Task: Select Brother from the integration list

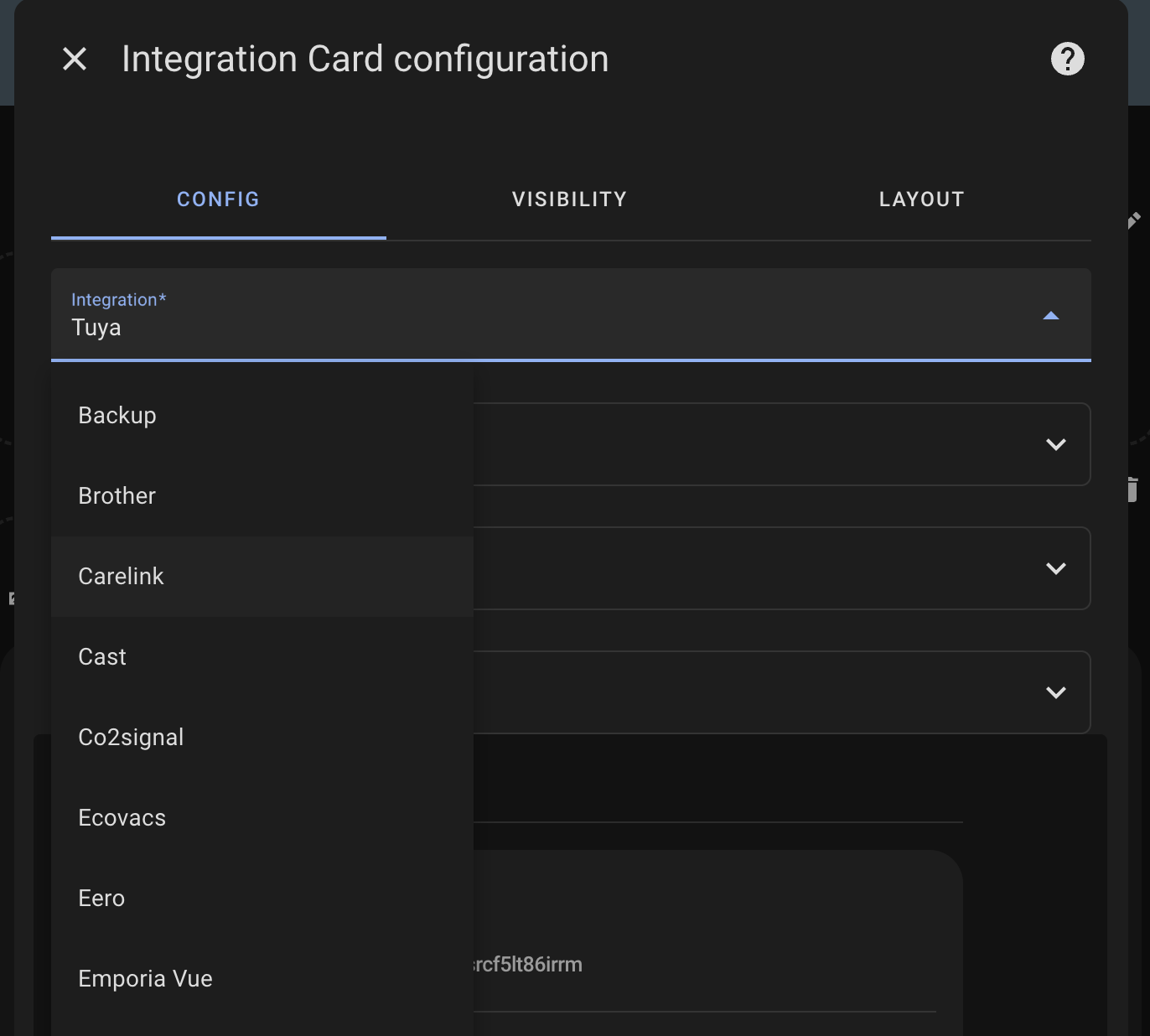Action: (x=117, y=495)
